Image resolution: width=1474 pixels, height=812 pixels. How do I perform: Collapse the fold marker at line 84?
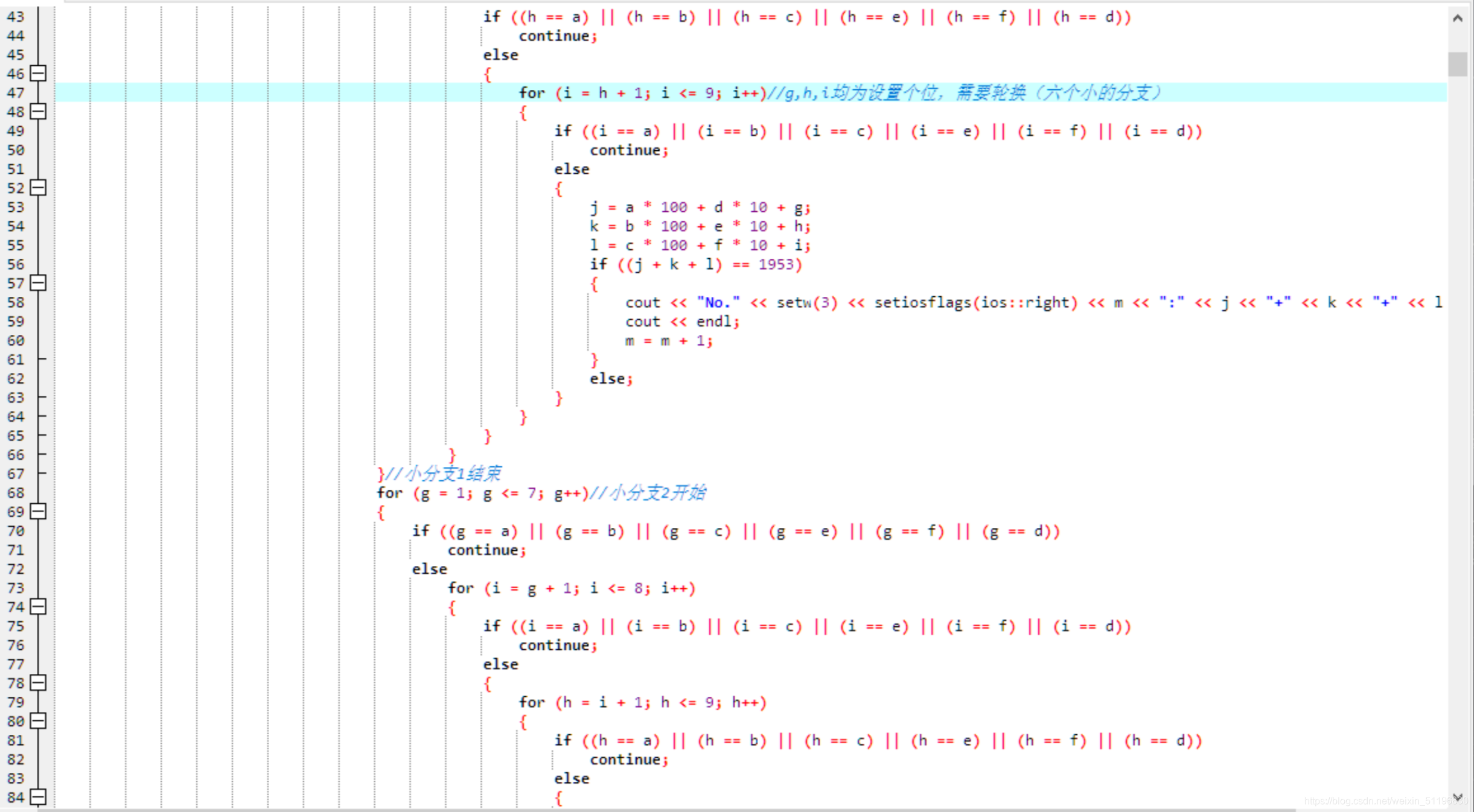click(38, 797)
